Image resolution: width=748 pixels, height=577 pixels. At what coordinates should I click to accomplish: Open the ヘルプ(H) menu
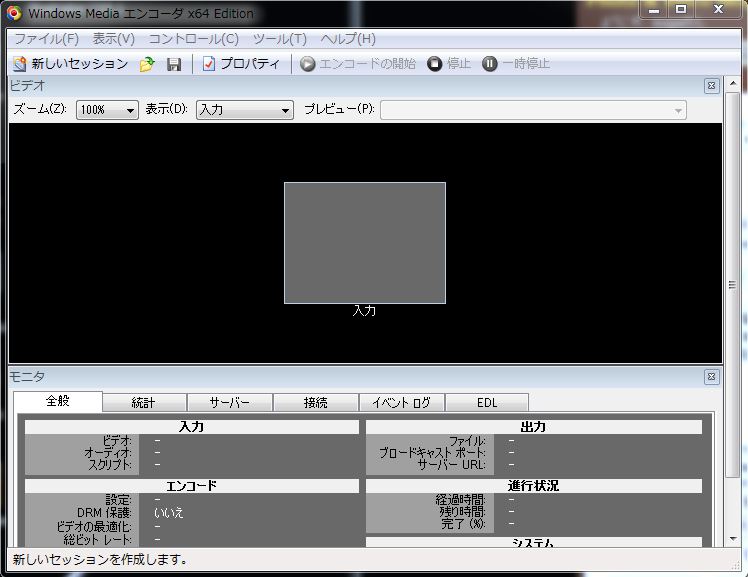point(348,39)
